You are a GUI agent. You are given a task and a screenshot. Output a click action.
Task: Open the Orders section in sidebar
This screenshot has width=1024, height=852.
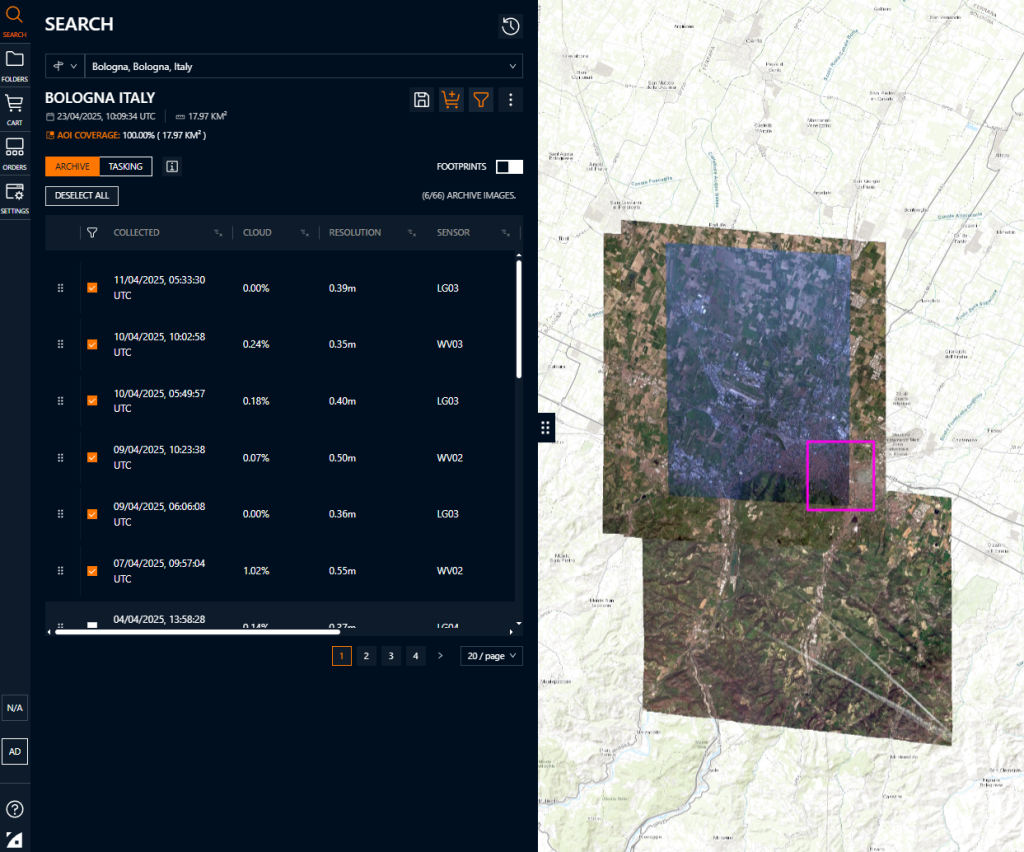(x=15, y=152)
